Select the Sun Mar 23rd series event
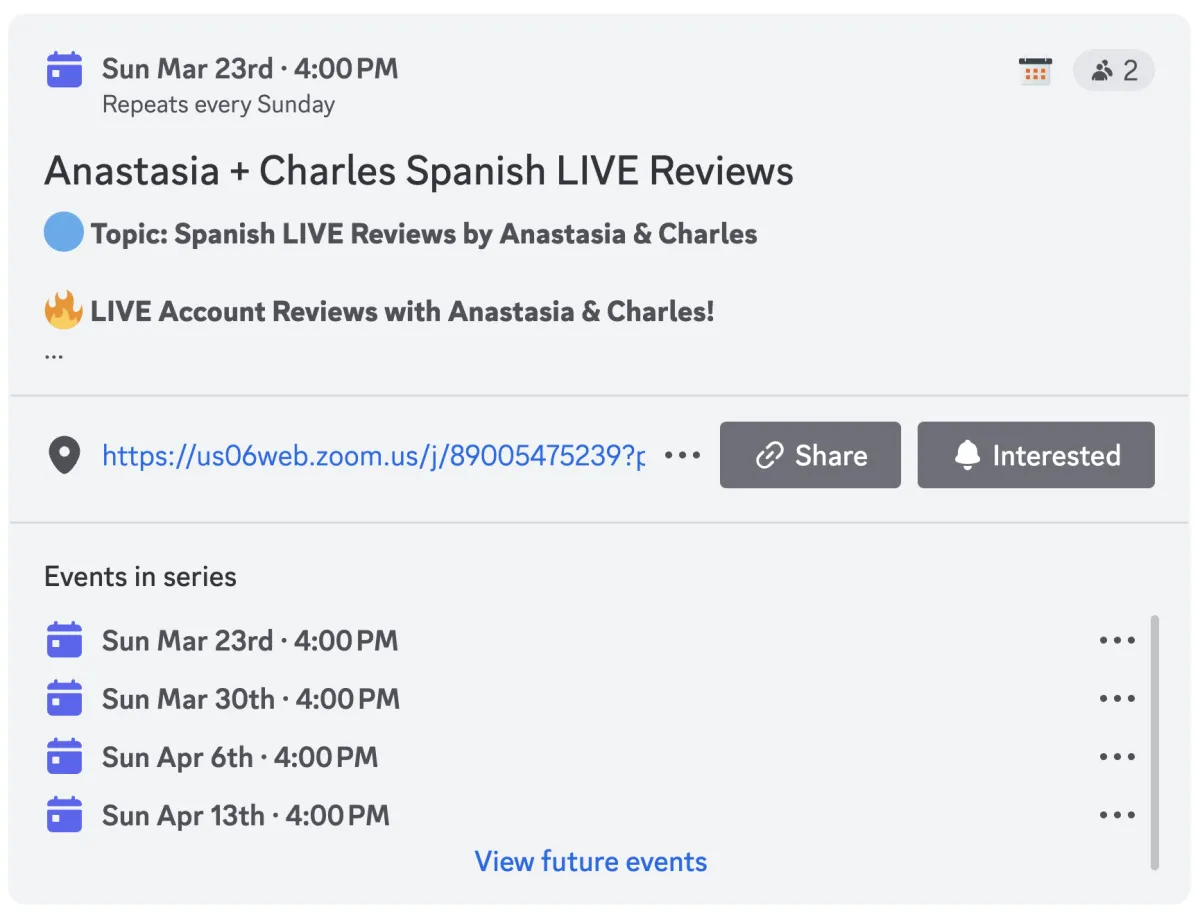Screen dimensions: 1200x921 [x=250, y=640]
